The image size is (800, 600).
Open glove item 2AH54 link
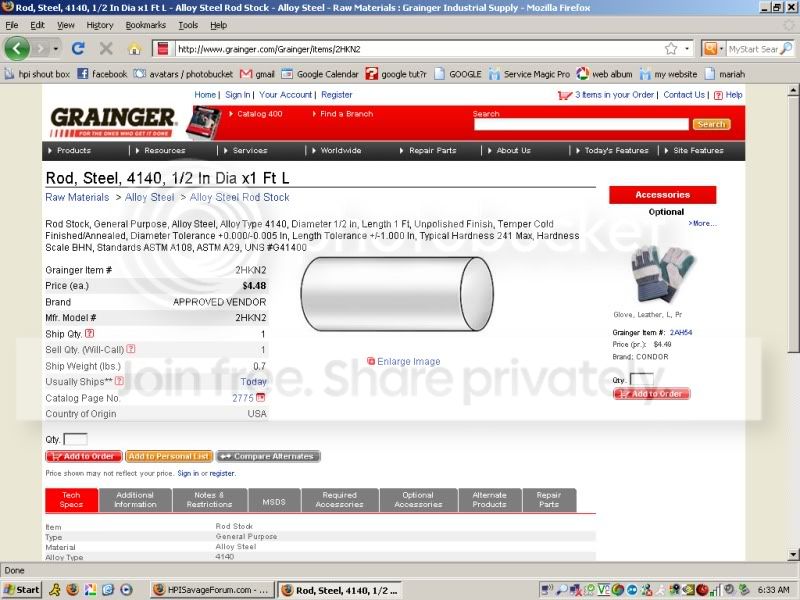(681, 332)
